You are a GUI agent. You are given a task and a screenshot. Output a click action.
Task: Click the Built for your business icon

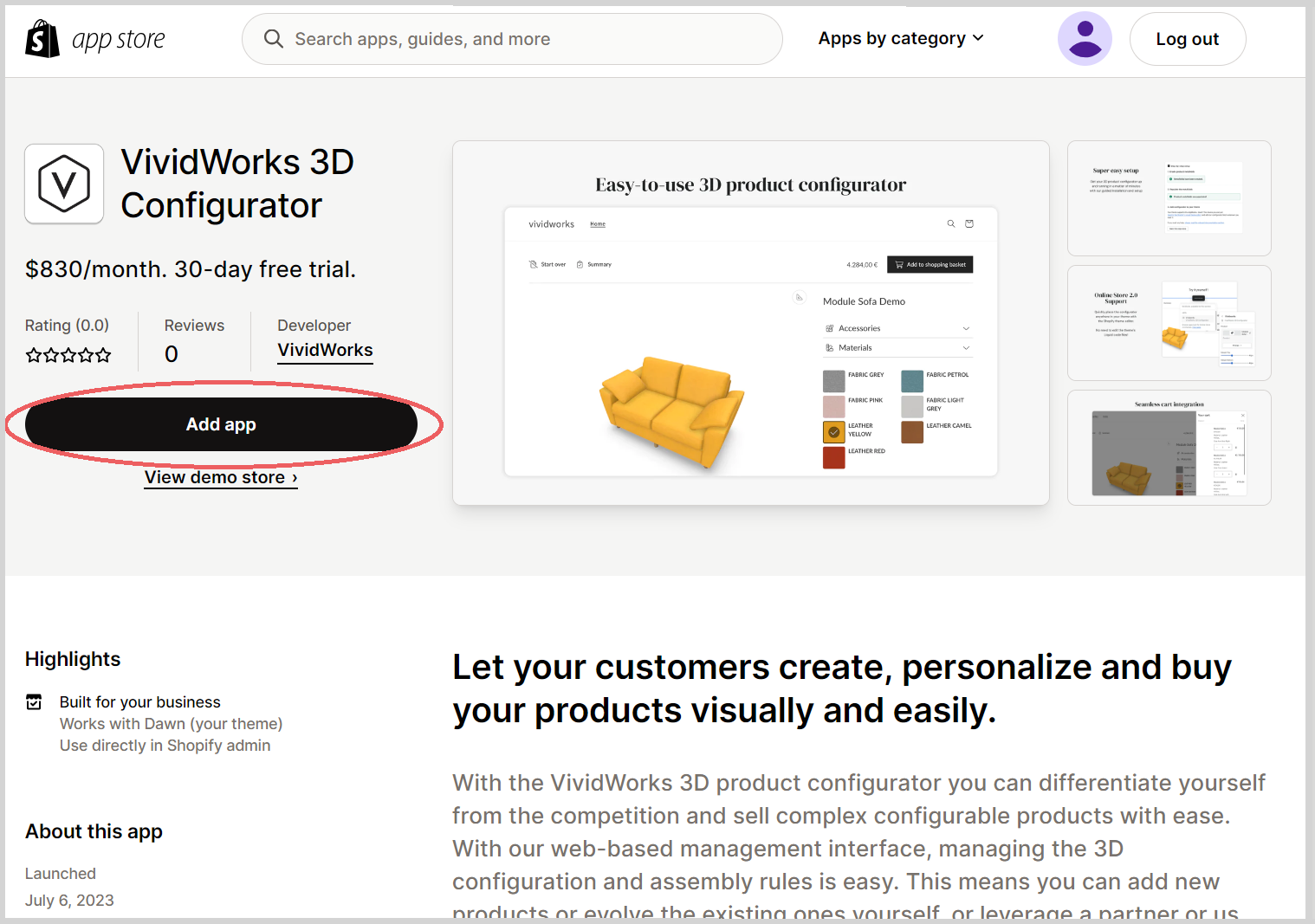(34, 701)
